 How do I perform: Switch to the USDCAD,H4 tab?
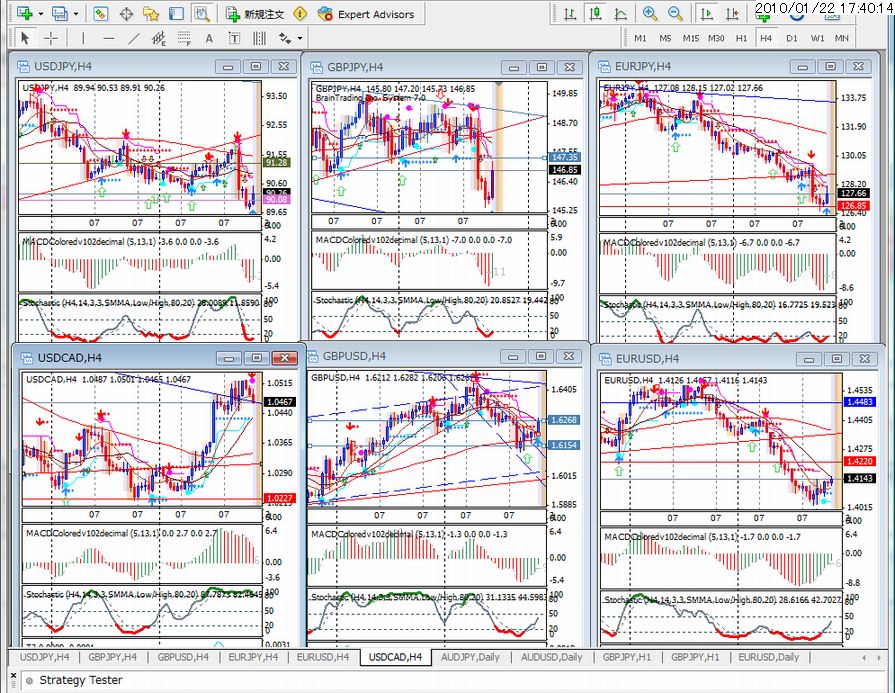395,657
